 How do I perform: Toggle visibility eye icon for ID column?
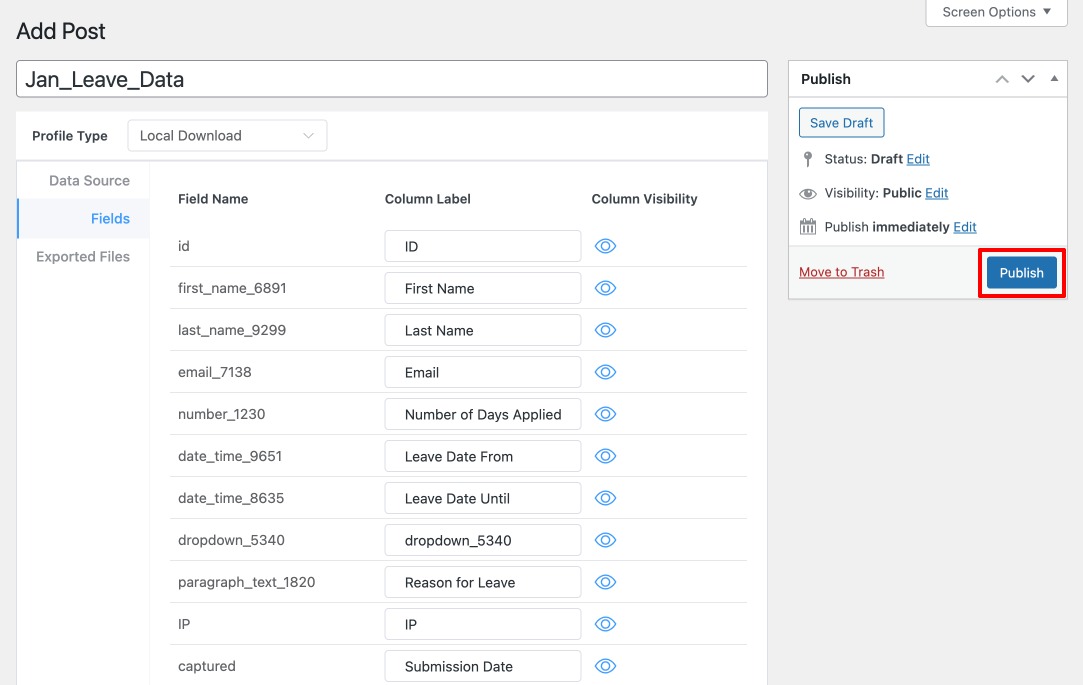605,246
